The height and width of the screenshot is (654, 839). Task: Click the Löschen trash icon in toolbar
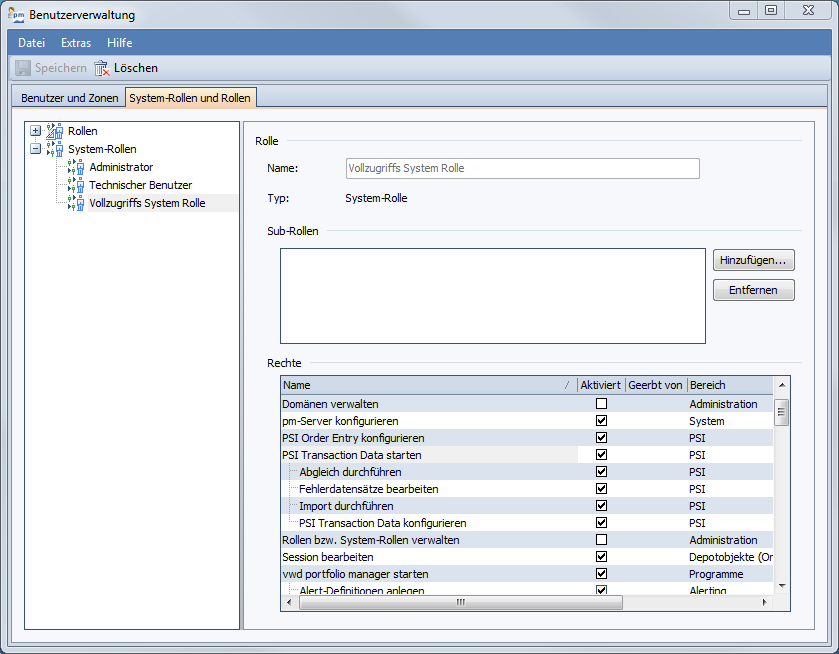click(x=101, y=68)
